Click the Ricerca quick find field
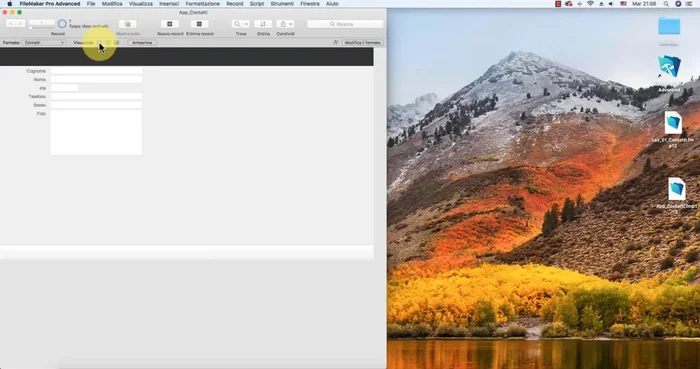 coord(345,24)
